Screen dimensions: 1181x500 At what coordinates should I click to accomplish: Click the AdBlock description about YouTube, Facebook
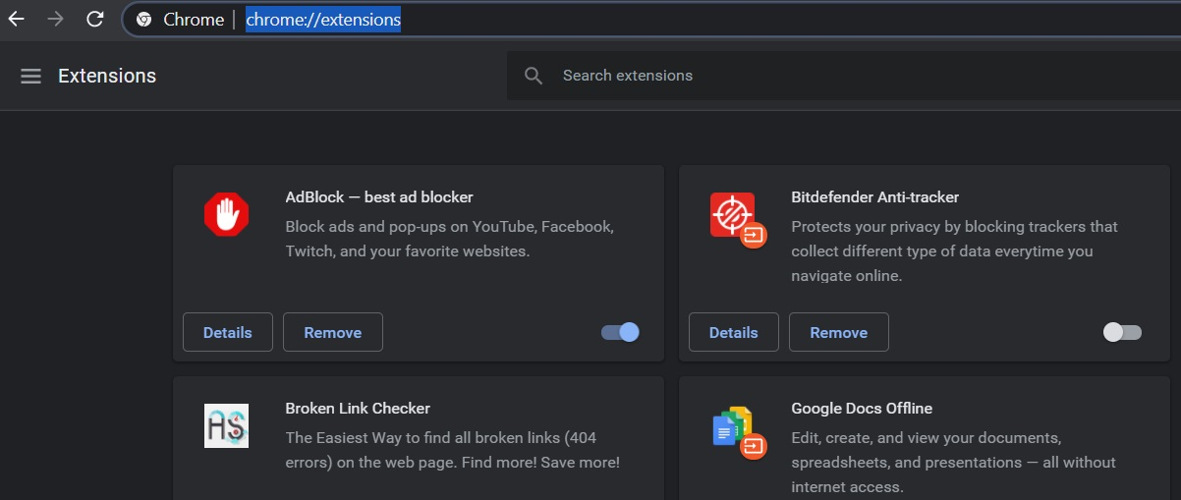(450, 239)
